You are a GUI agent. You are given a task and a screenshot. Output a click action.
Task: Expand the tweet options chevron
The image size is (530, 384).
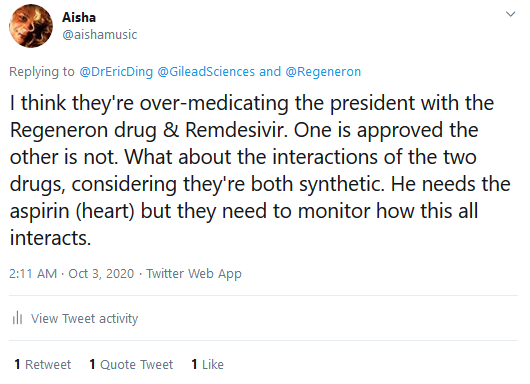(510, 14)
